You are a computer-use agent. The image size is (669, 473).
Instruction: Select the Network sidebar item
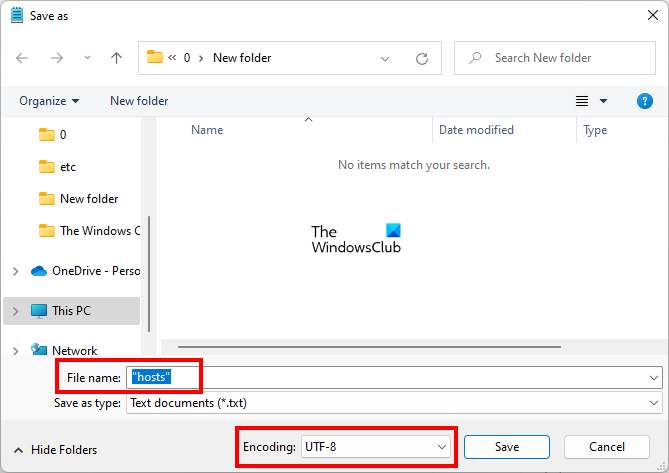74,351
